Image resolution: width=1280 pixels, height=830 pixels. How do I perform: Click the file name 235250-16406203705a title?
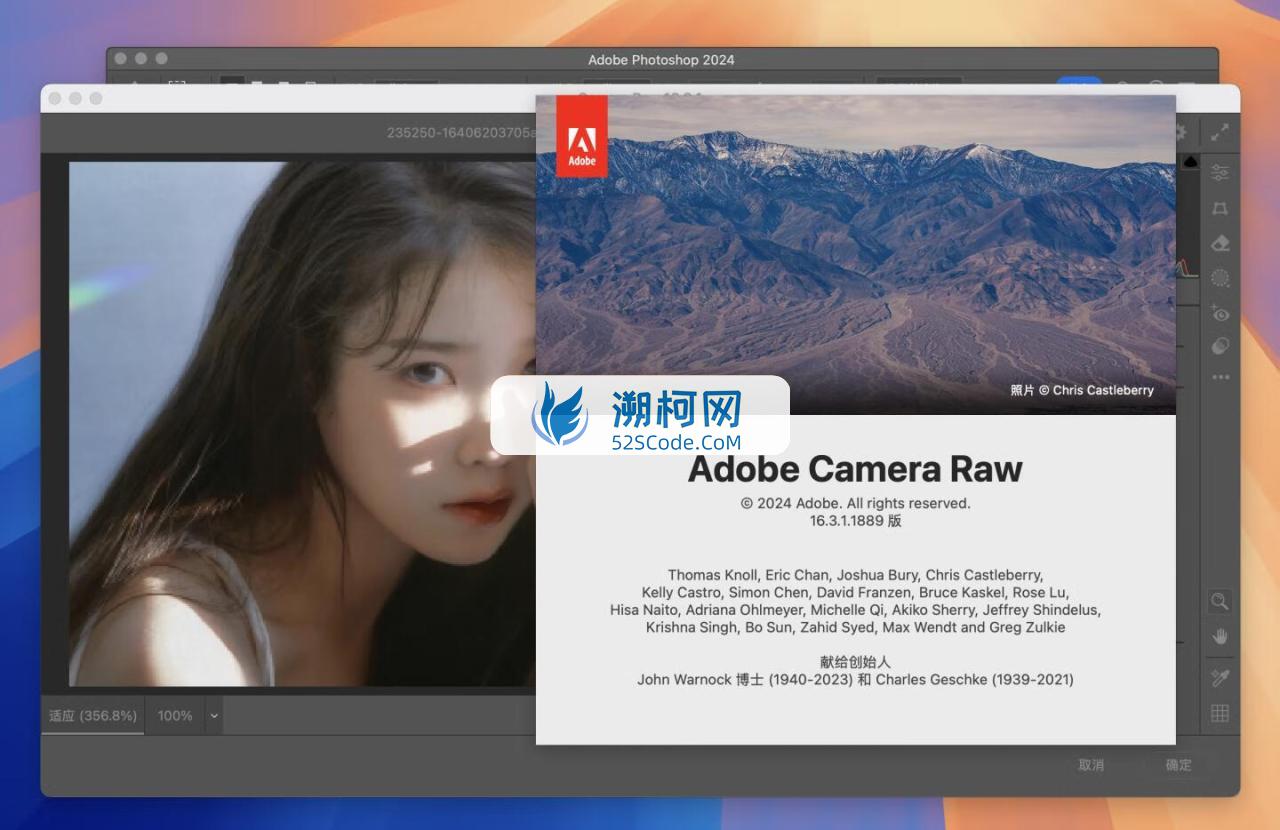click(461, 132)
